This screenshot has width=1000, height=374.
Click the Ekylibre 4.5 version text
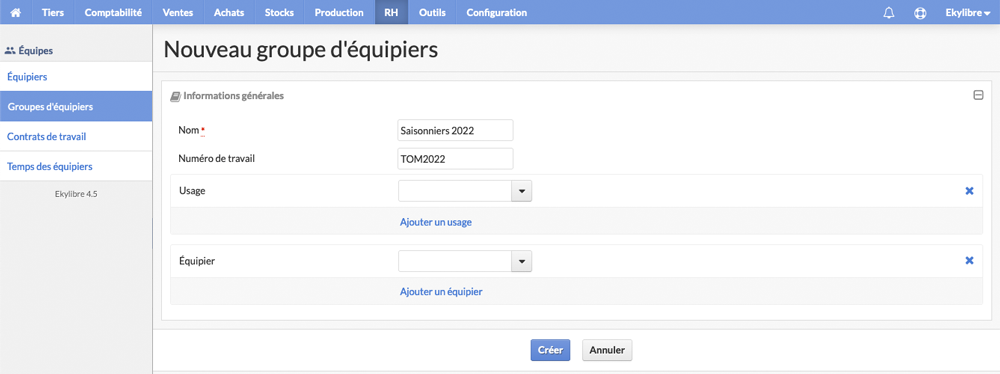(76, 193)
